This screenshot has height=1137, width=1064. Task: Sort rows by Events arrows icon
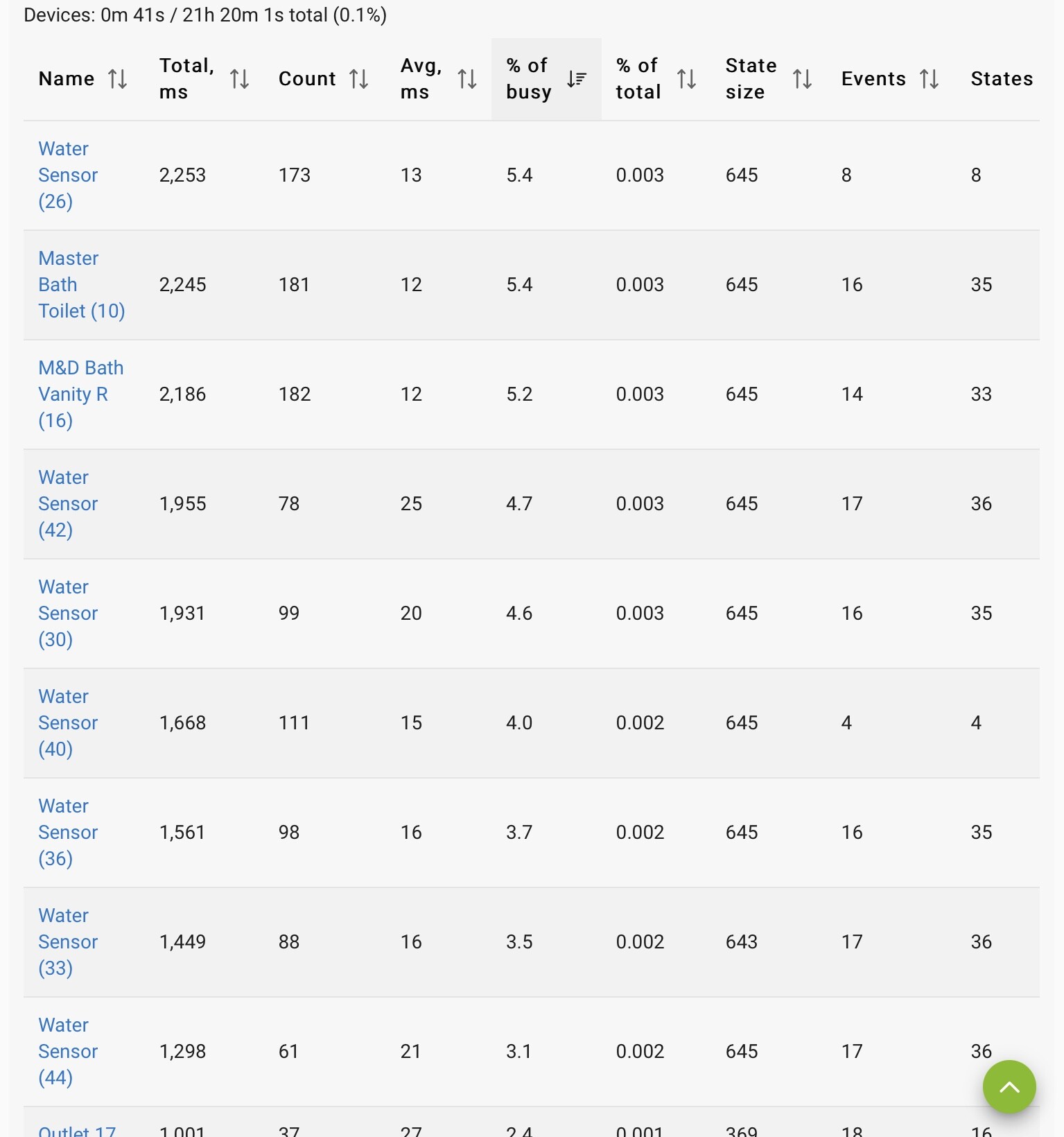click(x=929, y=79)
